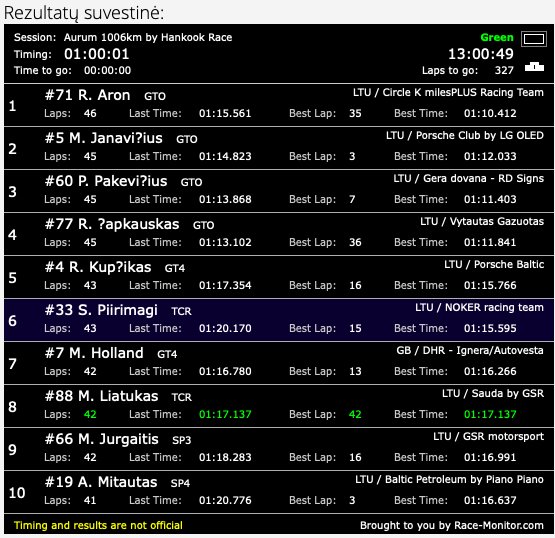
Task: Select the #77 R. Čapkauskas entry
Action: [279, 234]
